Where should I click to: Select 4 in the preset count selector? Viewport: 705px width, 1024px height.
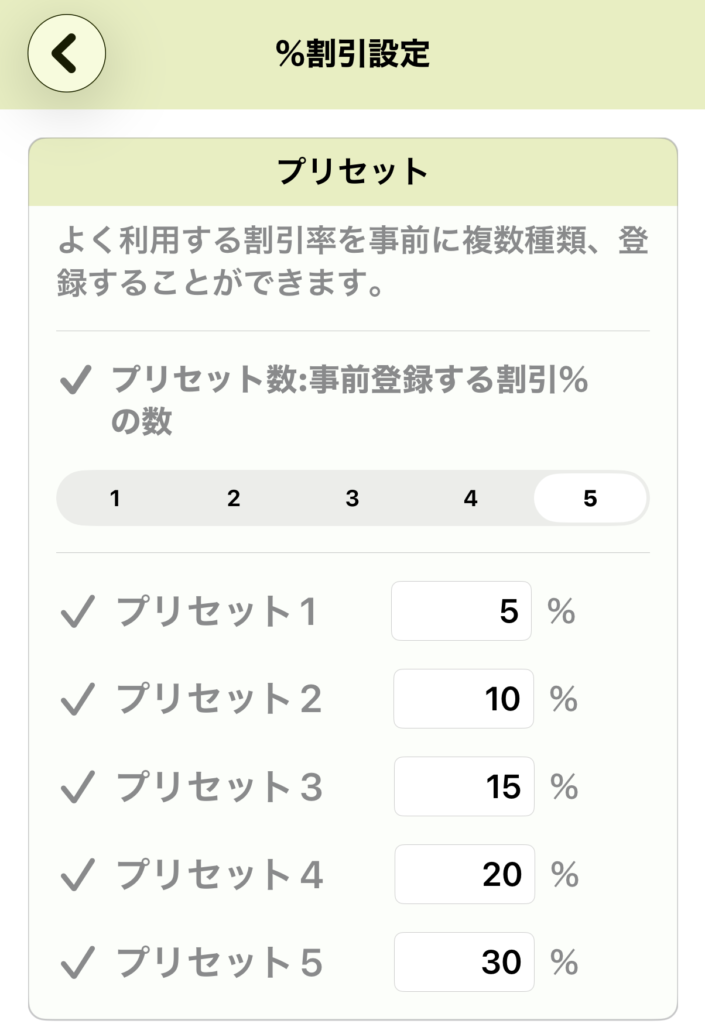[x=470, y=498]
